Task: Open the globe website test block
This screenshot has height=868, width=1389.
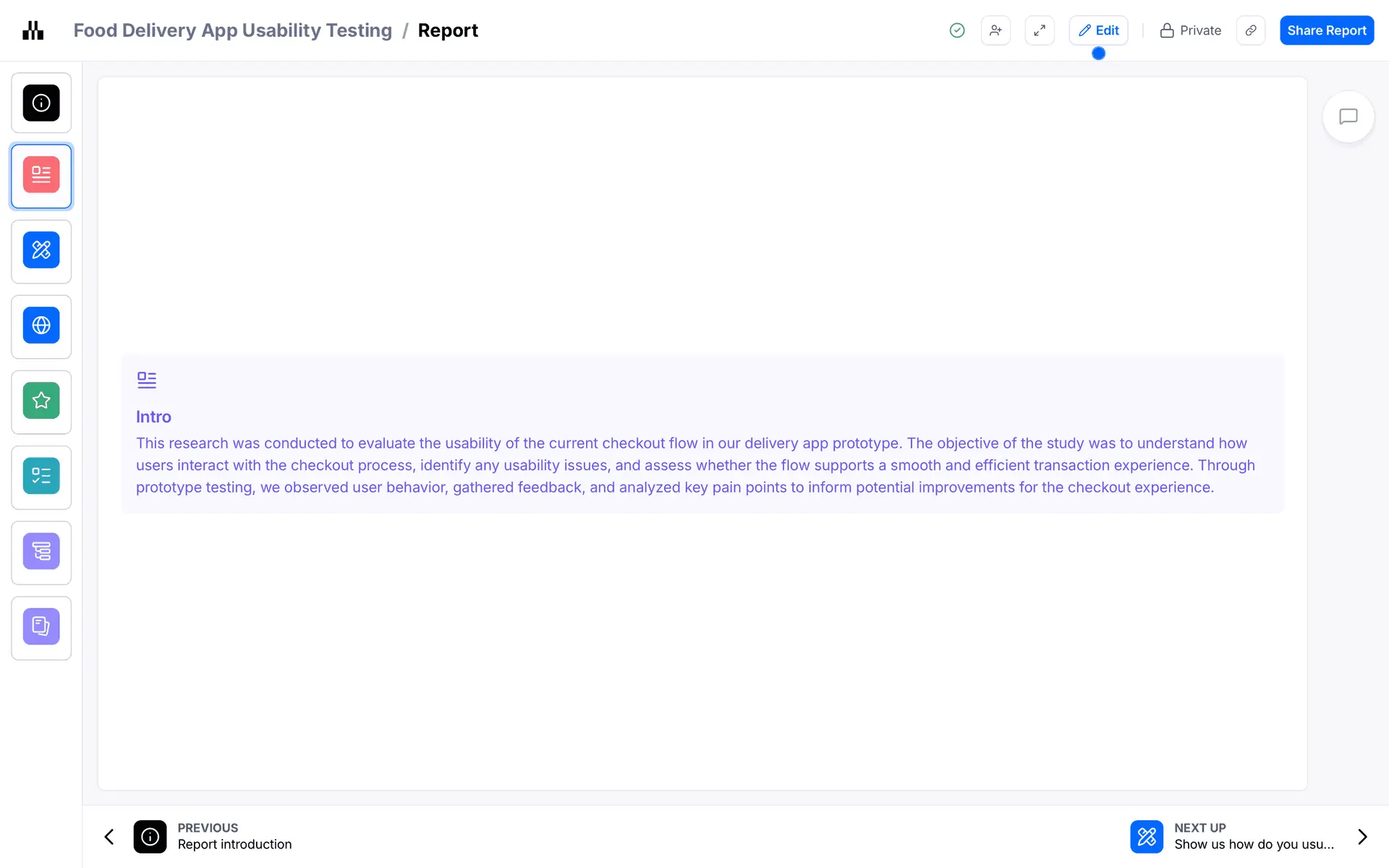Action: [x=41, y=325]
